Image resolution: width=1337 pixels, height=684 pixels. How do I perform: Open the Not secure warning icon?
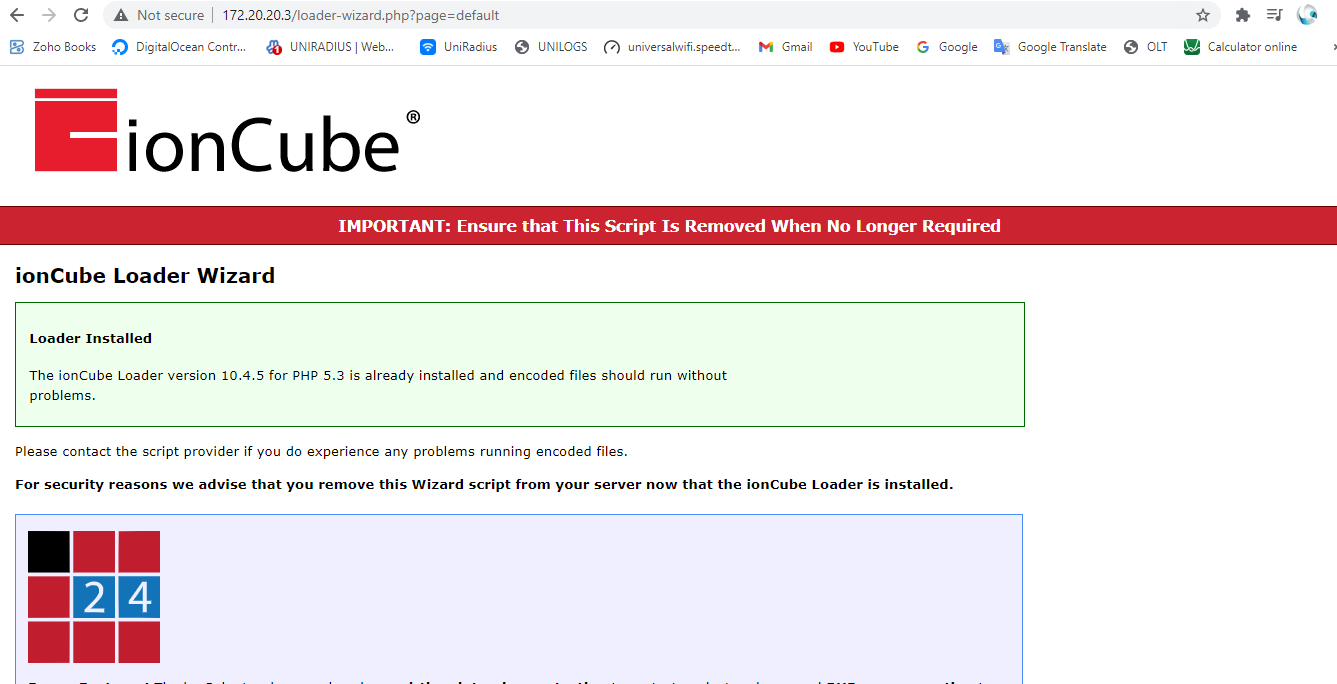click(121, 15)
